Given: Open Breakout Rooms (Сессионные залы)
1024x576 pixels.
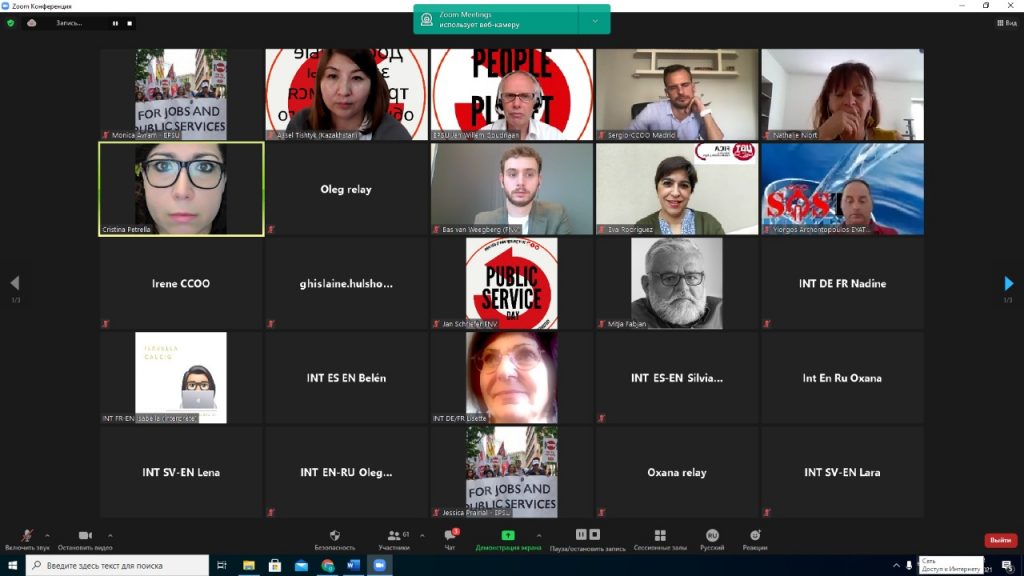Looking at the screenshot, I should click(659, 536).
